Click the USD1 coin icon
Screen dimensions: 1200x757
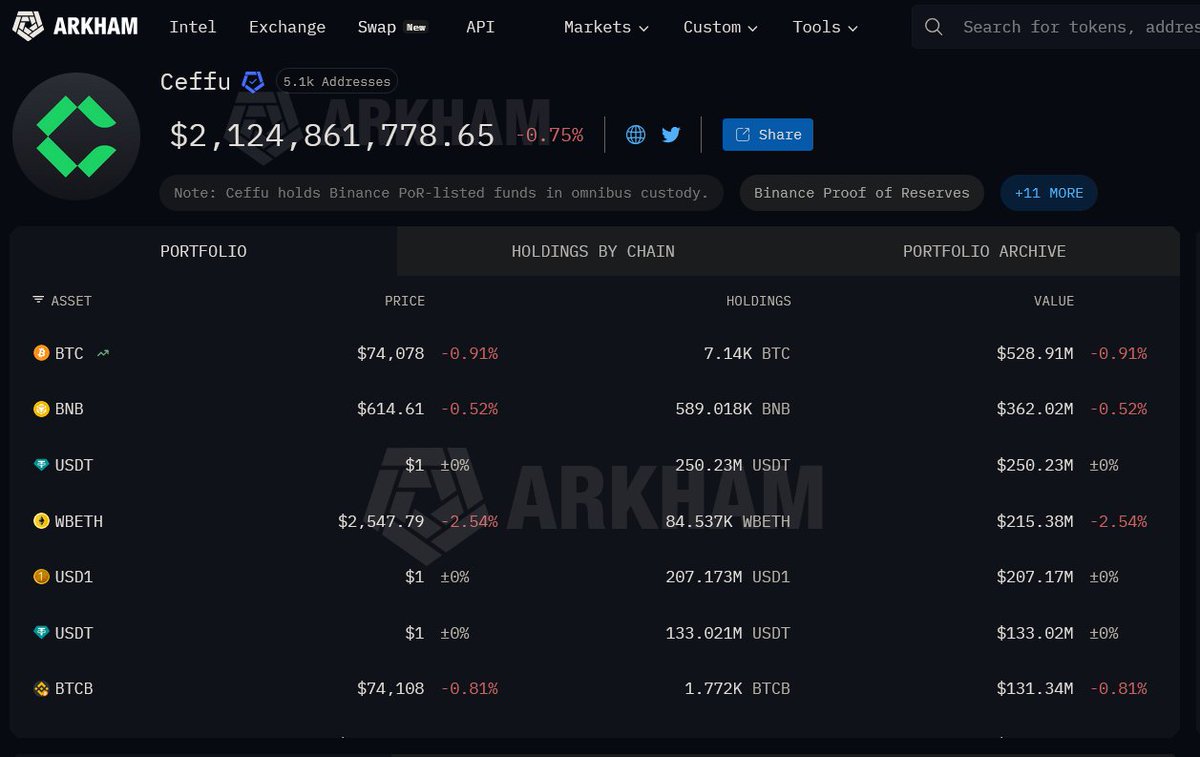pos(41,577)
